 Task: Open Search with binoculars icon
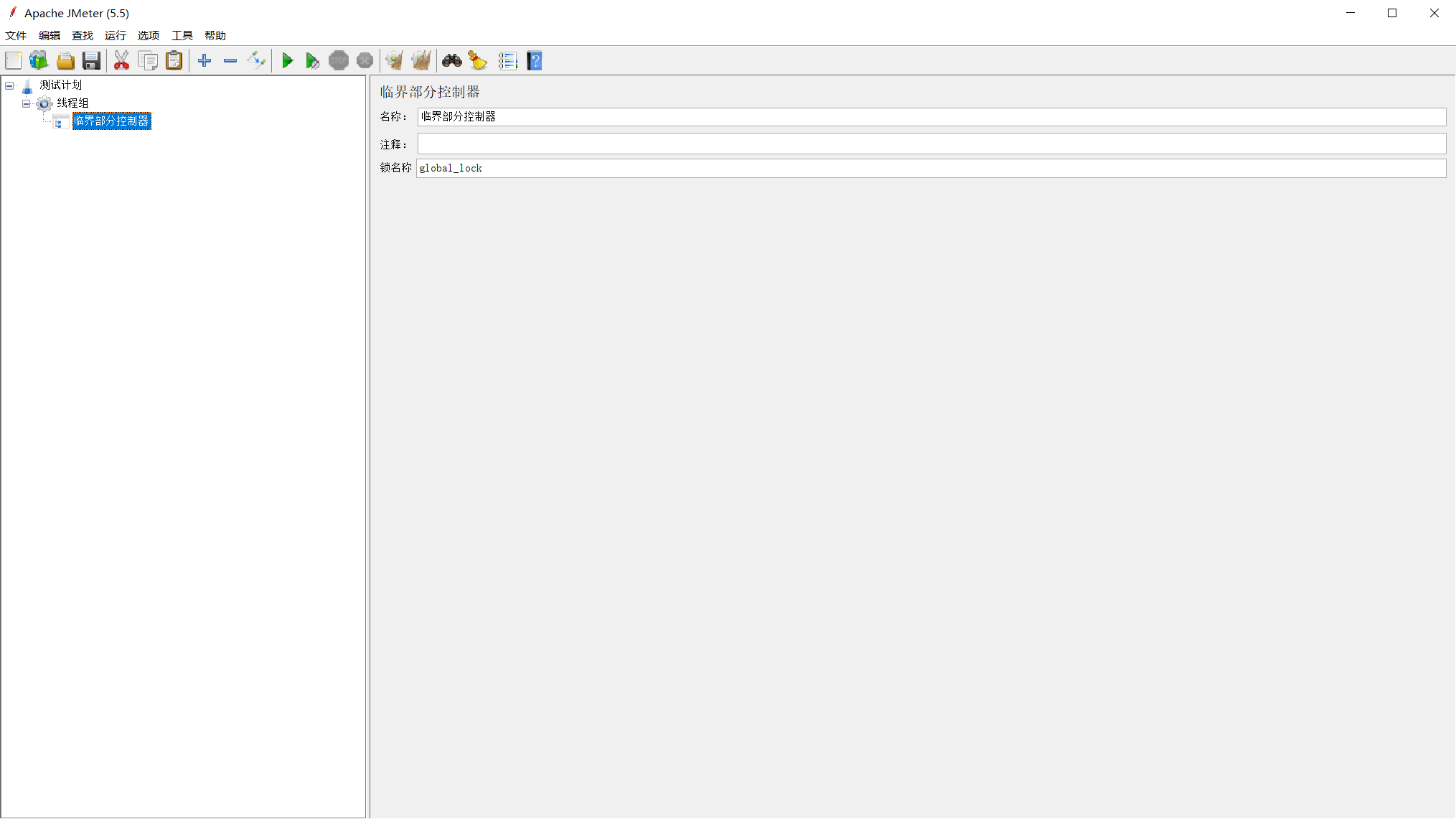click(x=451, y=61)
